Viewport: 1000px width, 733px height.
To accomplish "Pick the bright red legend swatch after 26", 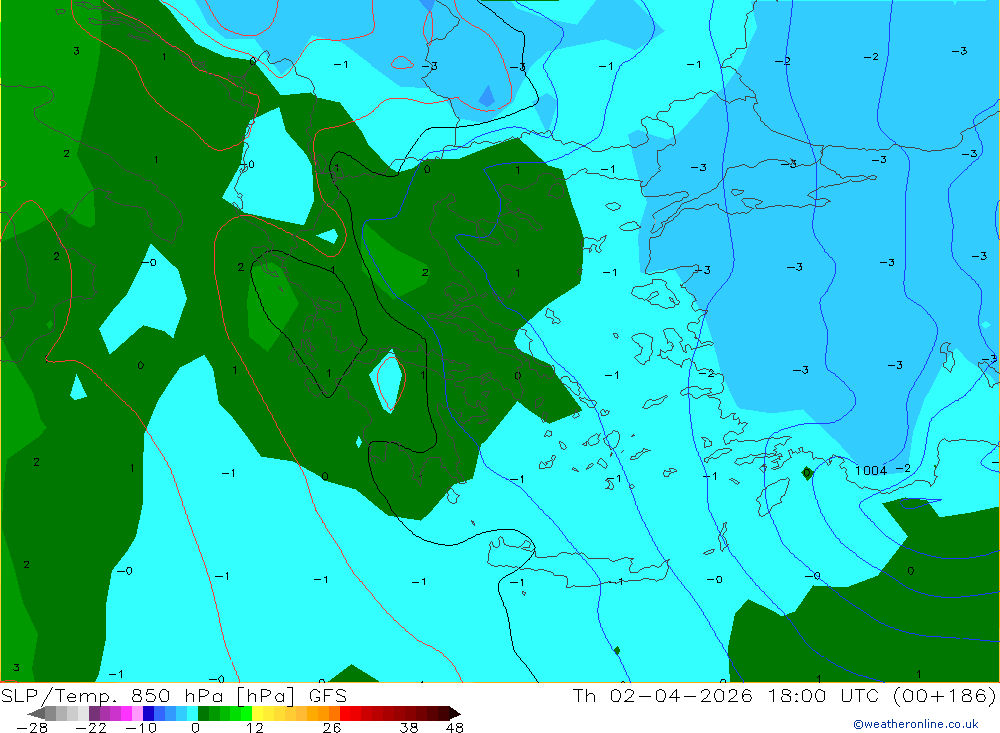I will [345, 713].
